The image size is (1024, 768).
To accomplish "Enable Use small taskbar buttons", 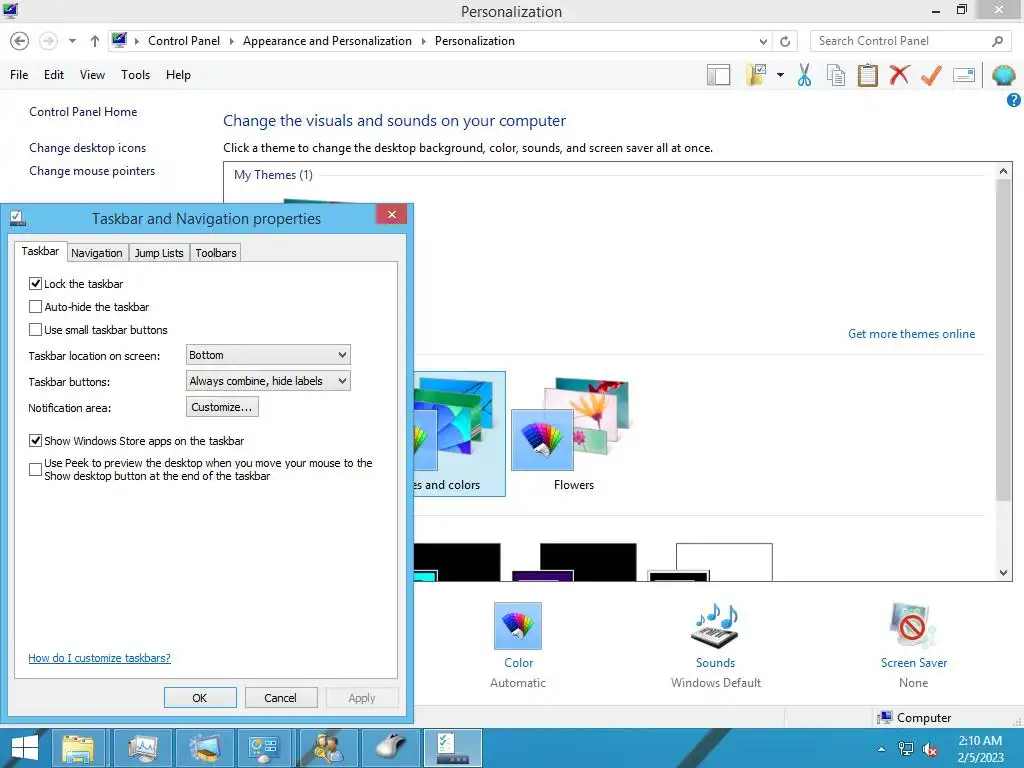I will pos(35,330).
